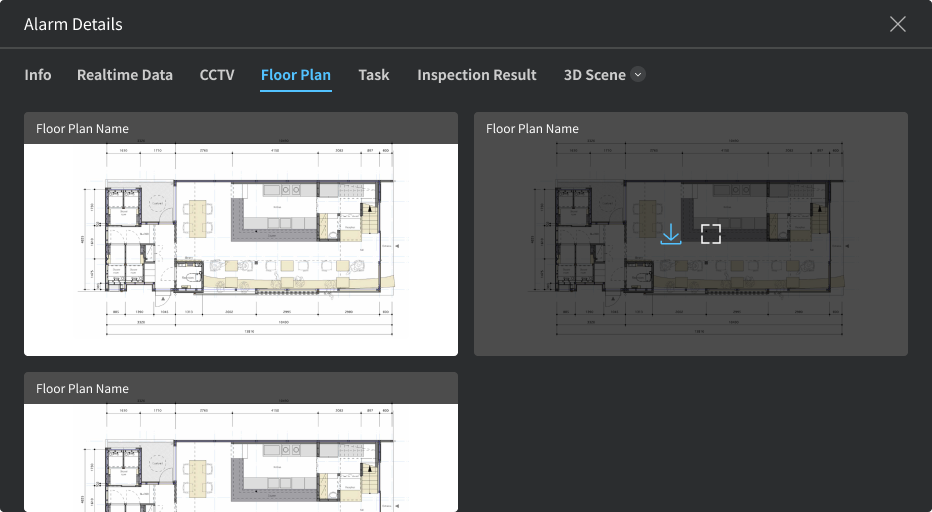Viewport: 932px width, 512px height.
Task: Click the Alarm Details dialog title
Action: coord(73,24)
